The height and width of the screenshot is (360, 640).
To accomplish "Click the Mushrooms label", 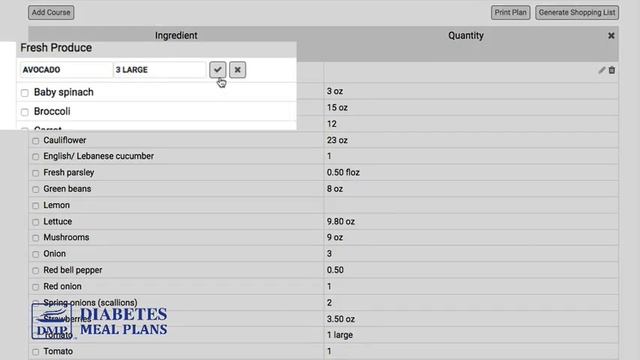I will 66,237.
